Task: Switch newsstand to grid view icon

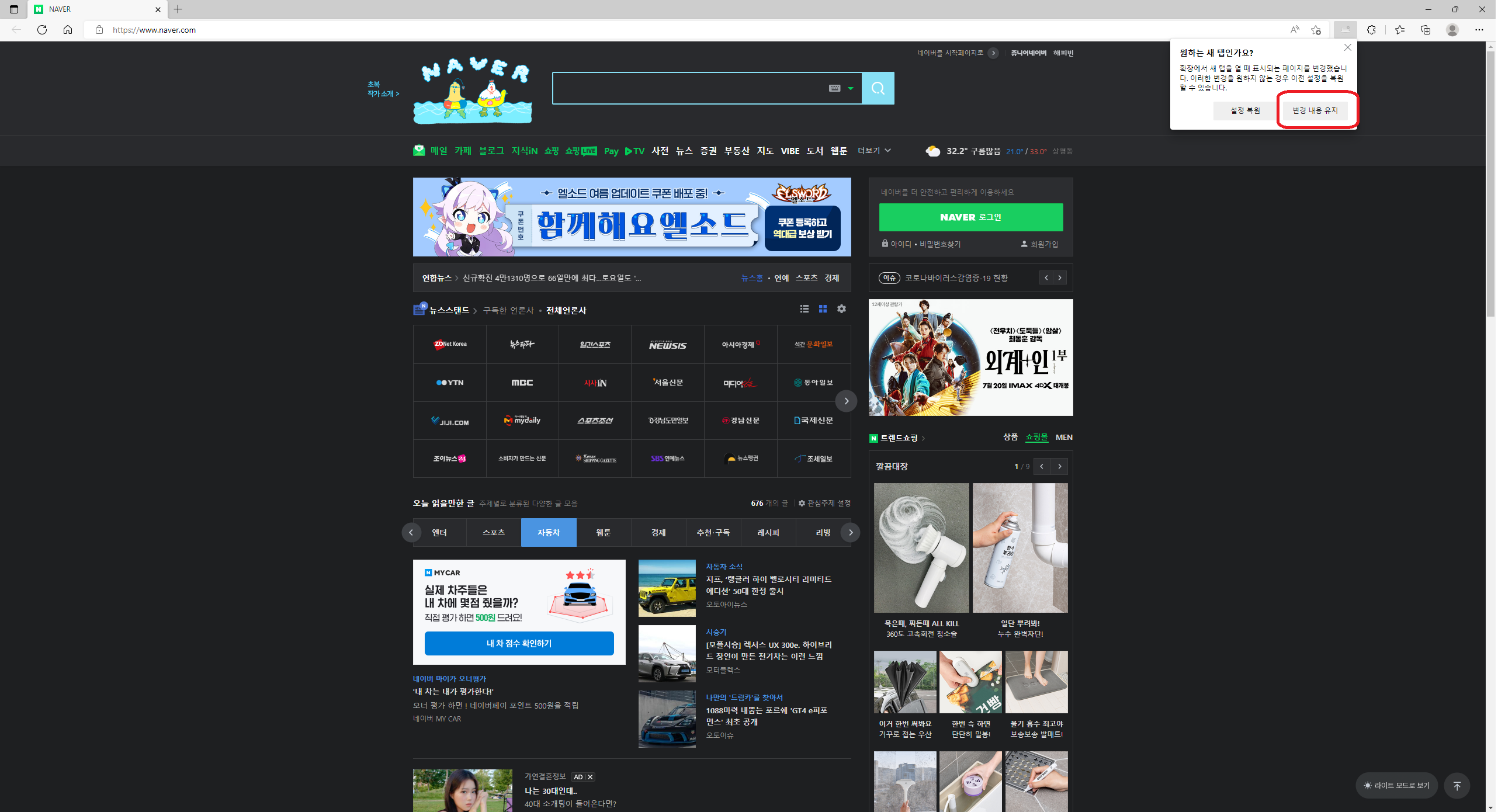Action: 824,309
